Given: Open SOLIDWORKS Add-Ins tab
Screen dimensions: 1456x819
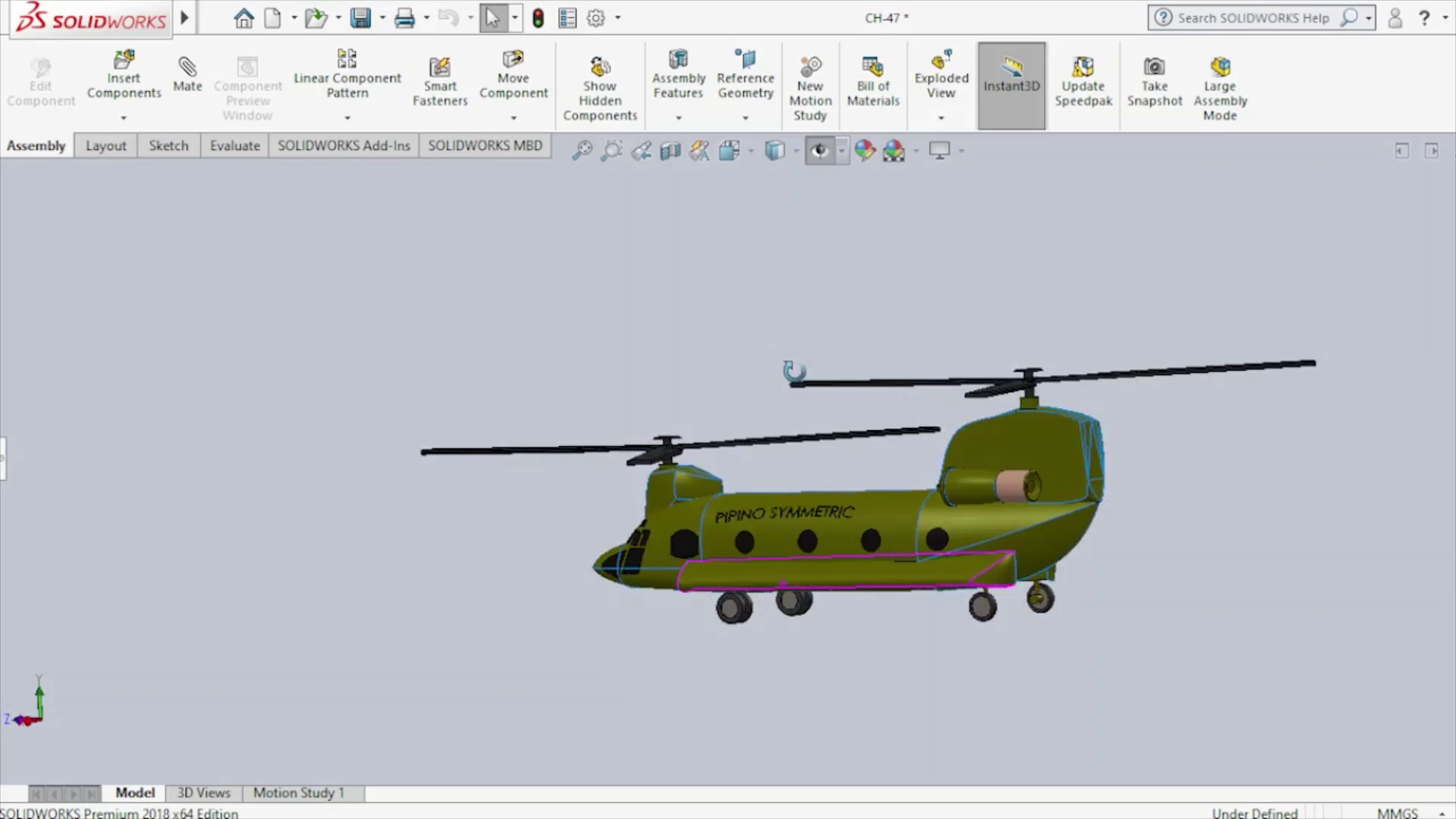Looking at the screenshot, I should click(344, 146).
